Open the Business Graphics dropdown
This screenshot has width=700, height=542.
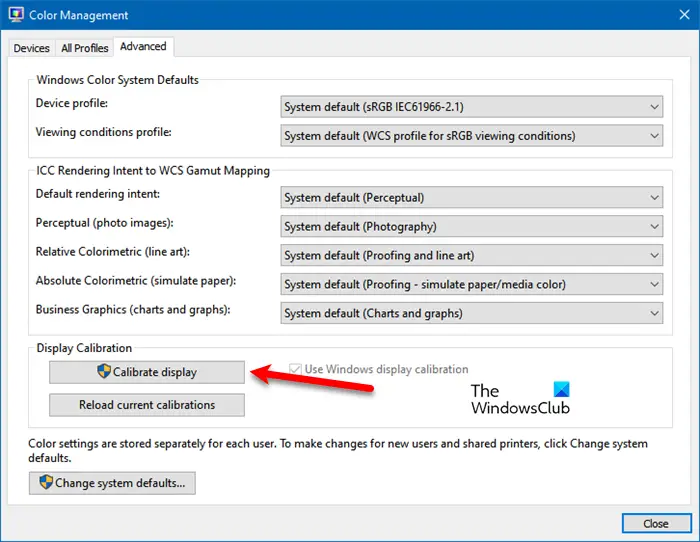(471, 313)
